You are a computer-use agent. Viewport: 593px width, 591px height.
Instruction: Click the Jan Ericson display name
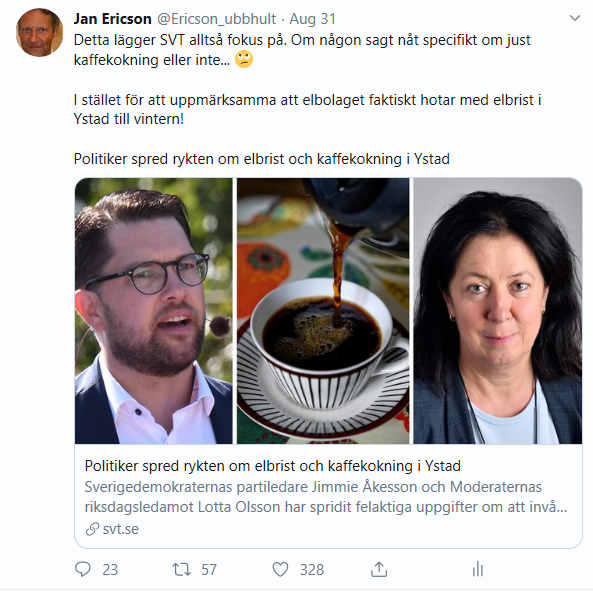[x=112, y=19]
